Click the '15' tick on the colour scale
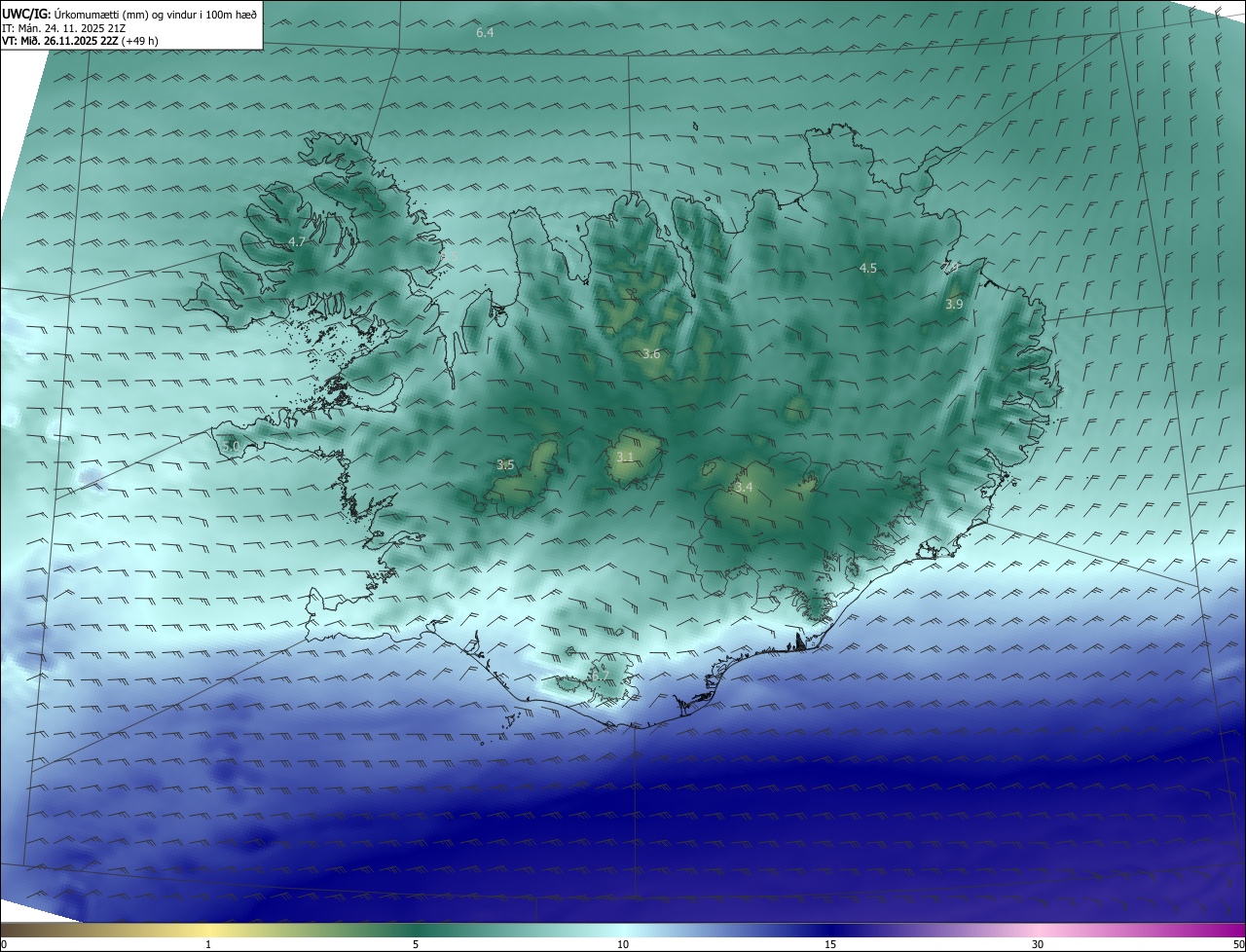The image size is (1246, 952). tap(830, 944)
